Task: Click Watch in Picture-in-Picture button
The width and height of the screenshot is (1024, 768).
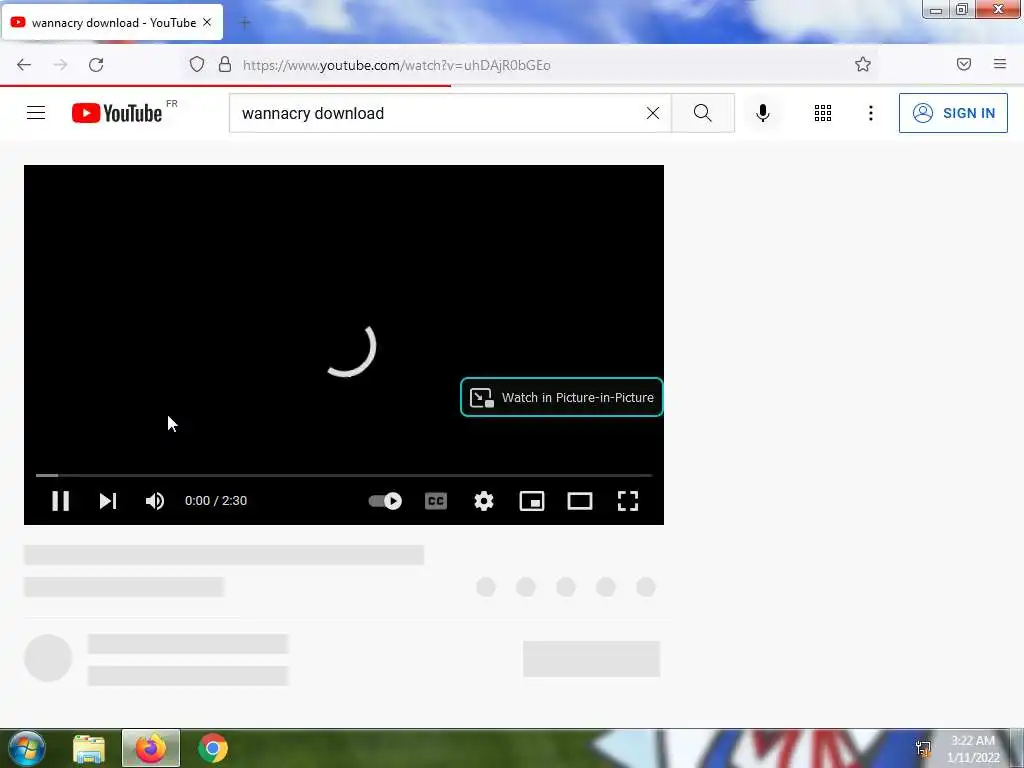Action: pyautogui.click(x=562, y=397)
